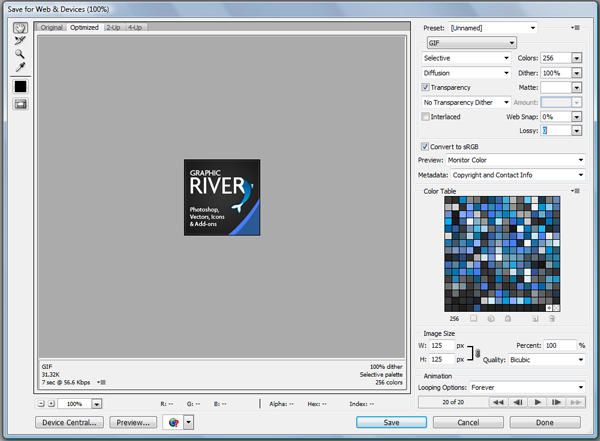This screenshot has width=600, height=441.
Task: Play the animation
Action: [x=538, y=402]
